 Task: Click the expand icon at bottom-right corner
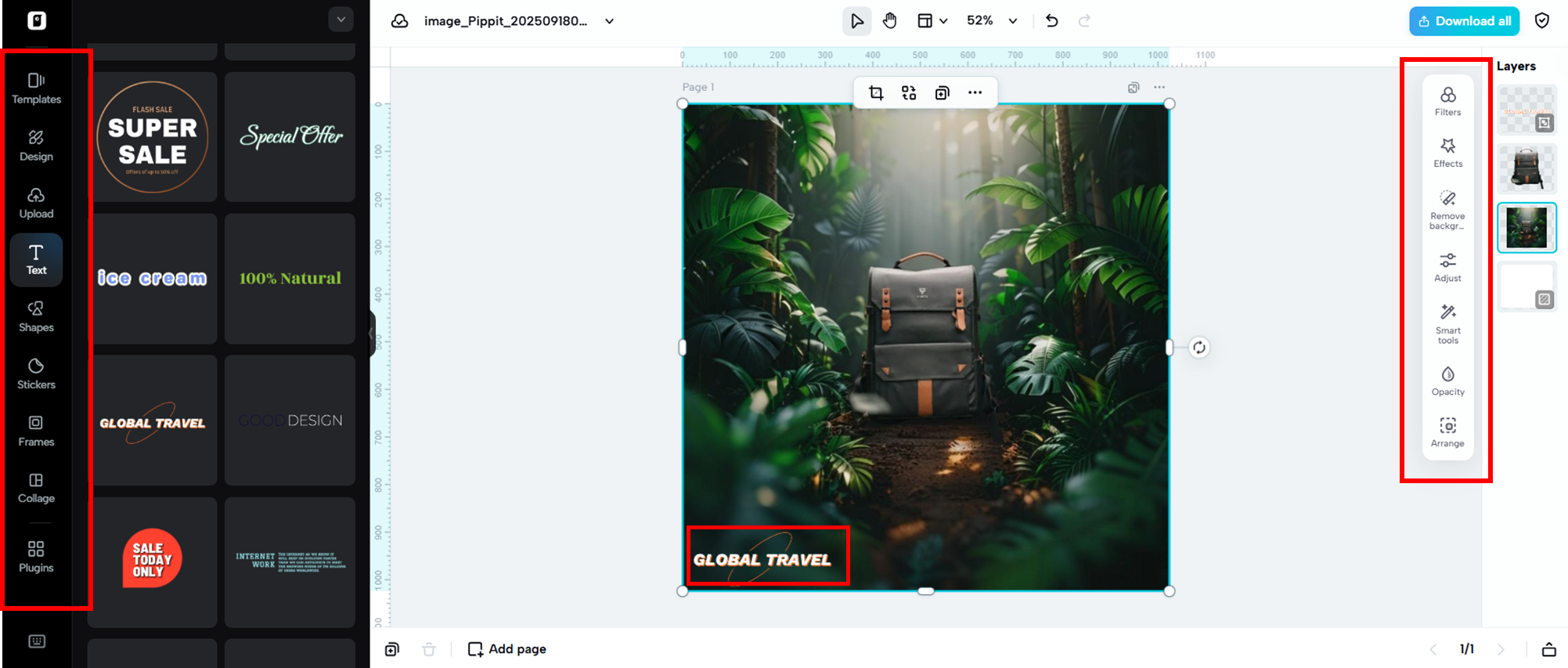(x=1548, y=649)
